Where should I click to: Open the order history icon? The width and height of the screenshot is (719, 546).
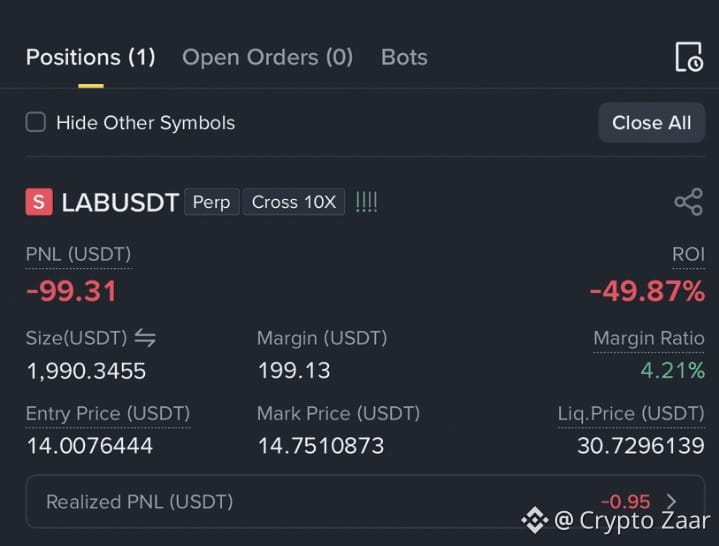pyautogui.click(x=689, y=57)
